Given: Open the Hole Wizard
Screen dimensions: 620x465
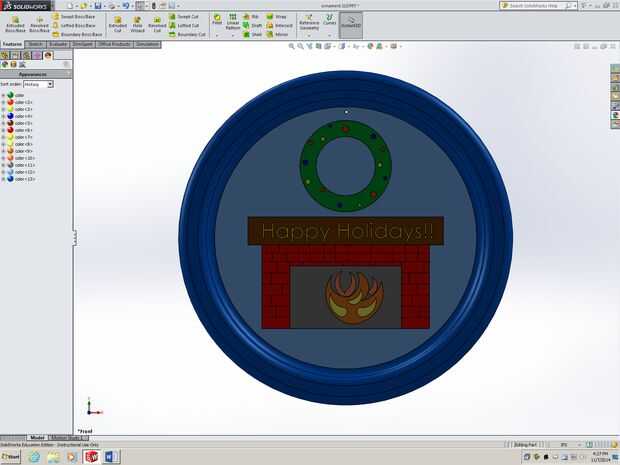Looking at the screenshot, I should pyautogui.click(x=137, y=25).
